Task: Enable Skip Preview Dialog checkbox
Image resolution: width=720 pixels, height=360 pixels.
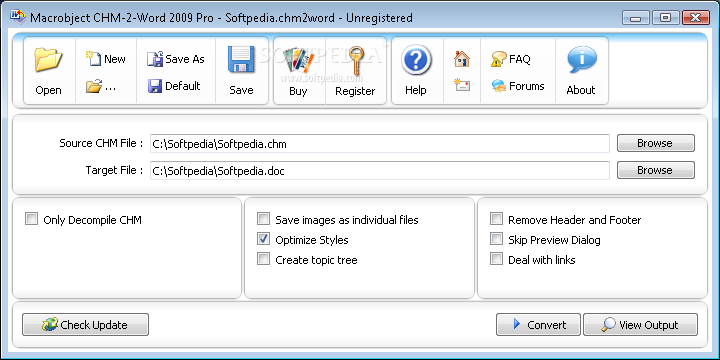Action: point(496,239)
